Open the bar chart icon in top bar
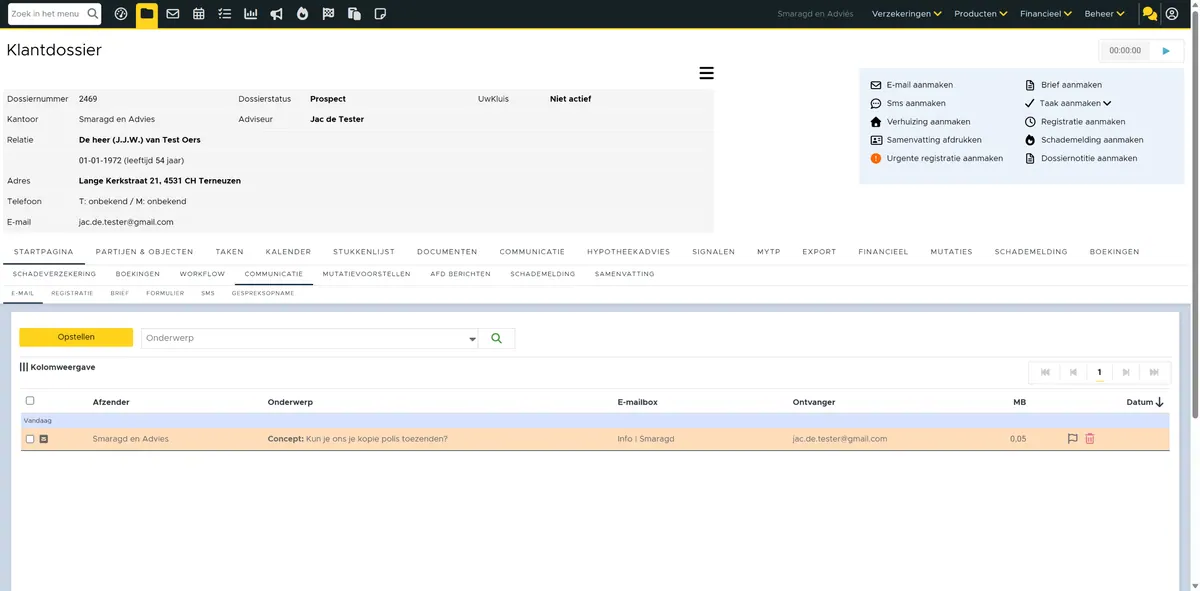The height and width of the screenshot is (591, 1200). tap(250, 14)
